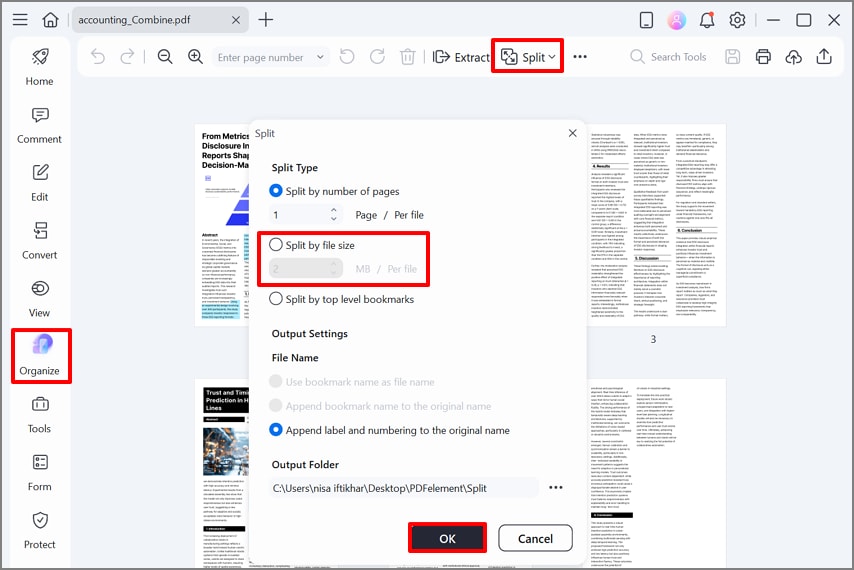Click the Extract pages tool
Viewport: 854px width, 570px height.
click(461, 57)
